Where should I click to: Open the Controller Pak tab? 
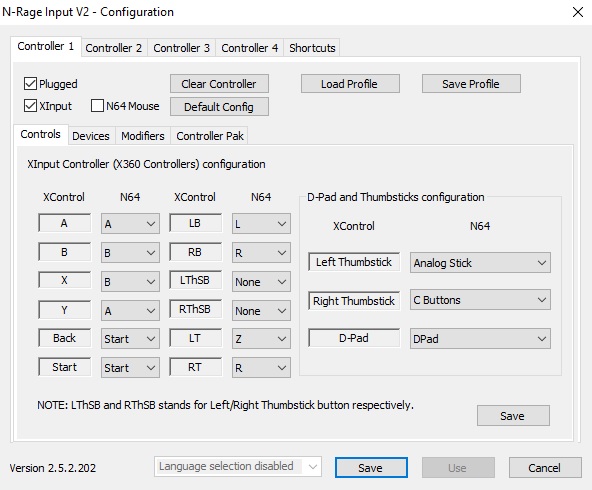[210, 136]
